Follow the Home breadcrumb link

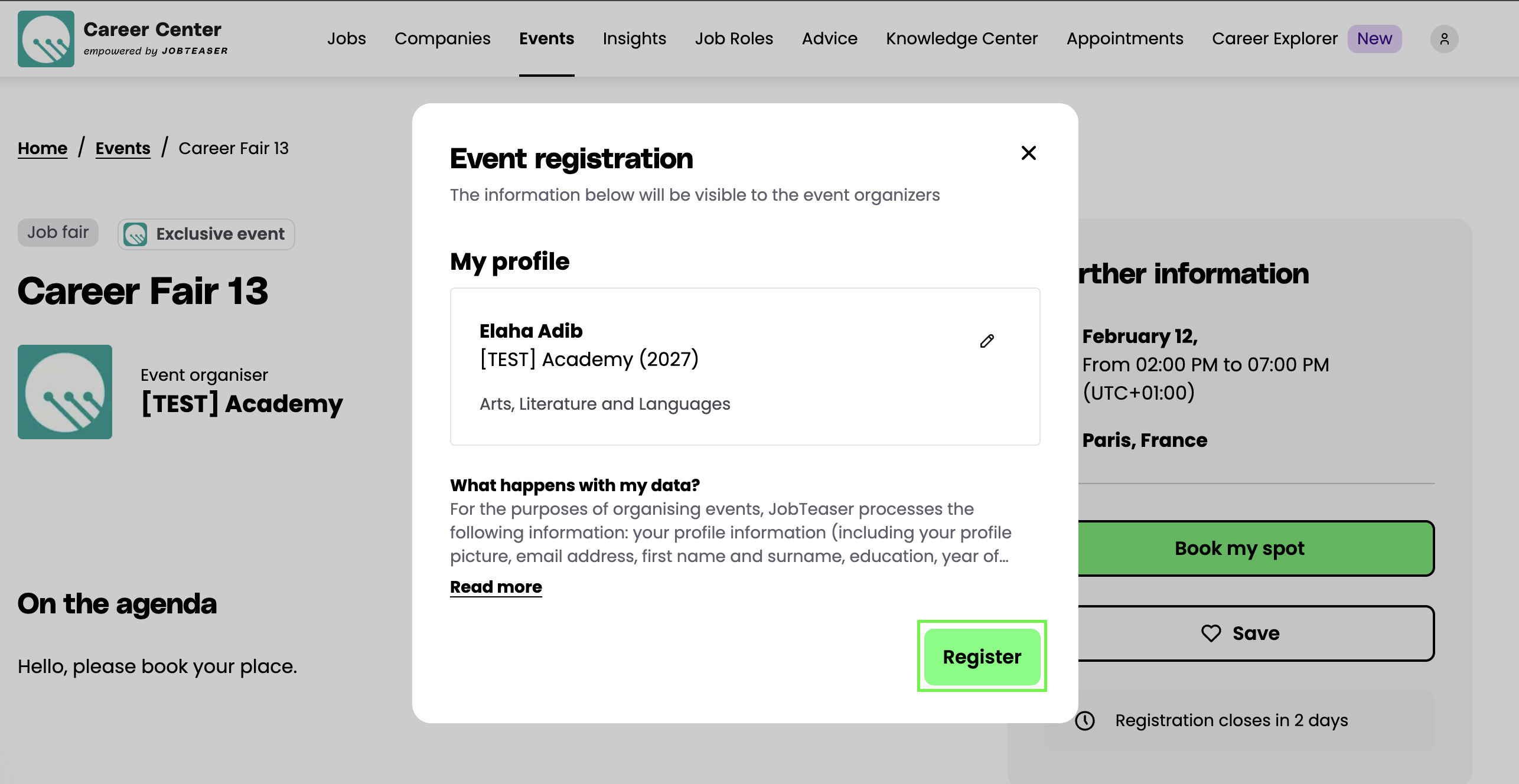[43, 148]
